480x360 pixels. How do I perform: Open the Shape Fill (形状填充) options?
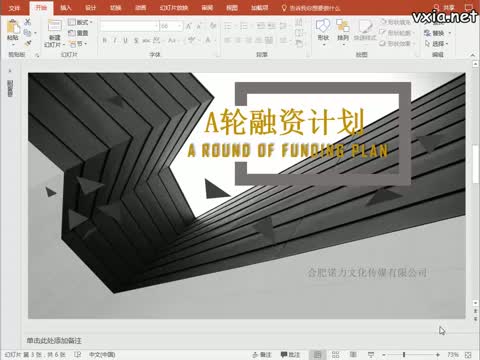pyautogui.click(x=396, y=22)
